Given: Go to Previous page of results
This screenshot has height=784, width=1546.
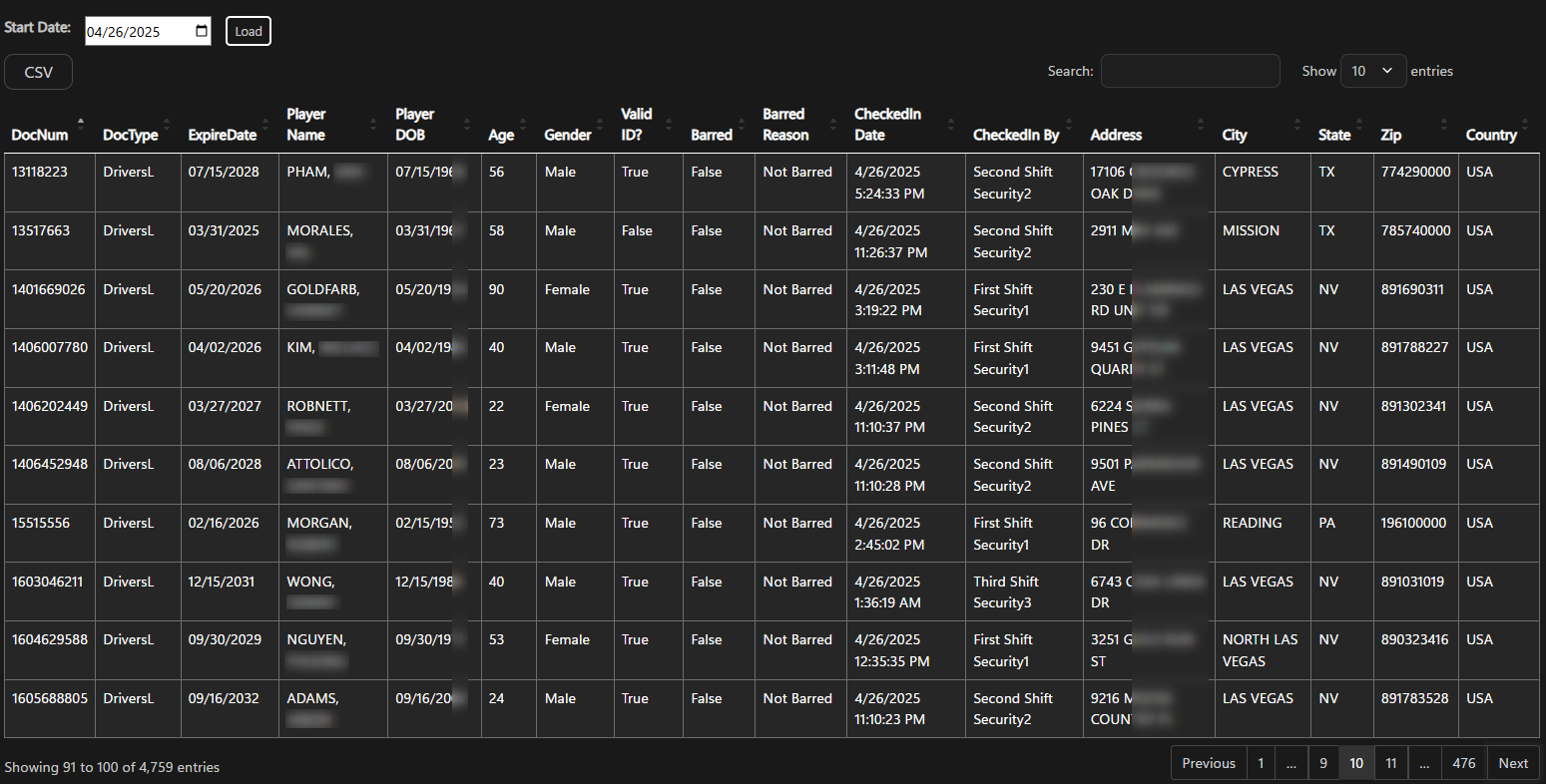Looking at the screenshot, I should click(x=1208, y=763).
